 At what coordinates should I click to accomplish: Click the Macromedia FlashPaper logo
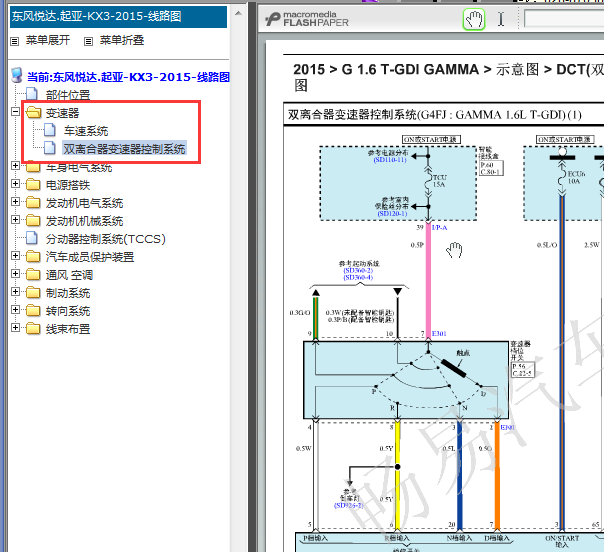click(307, 19)
